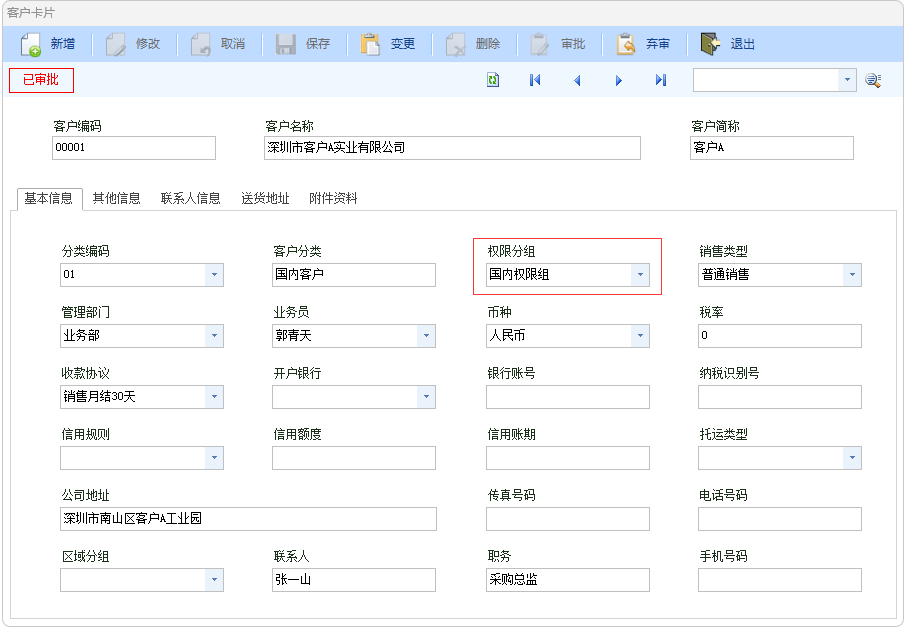This screenshot has height=629, width=906.
Task: Click the 传真号码 input field
Action: coord(568,519)
